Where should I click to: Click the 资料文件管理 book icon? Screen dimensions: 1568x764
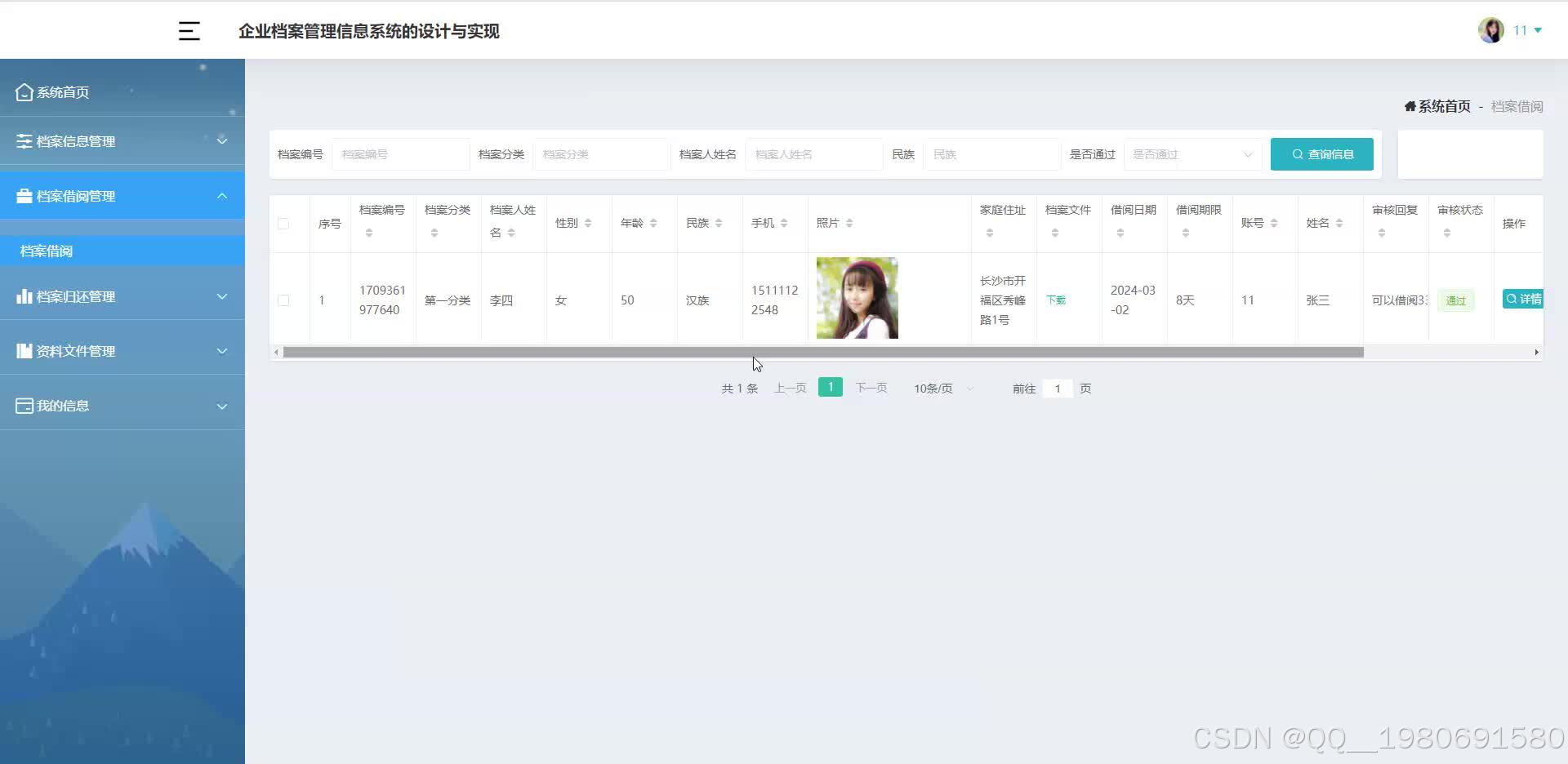pyautogui.click(x=24, y=351)
